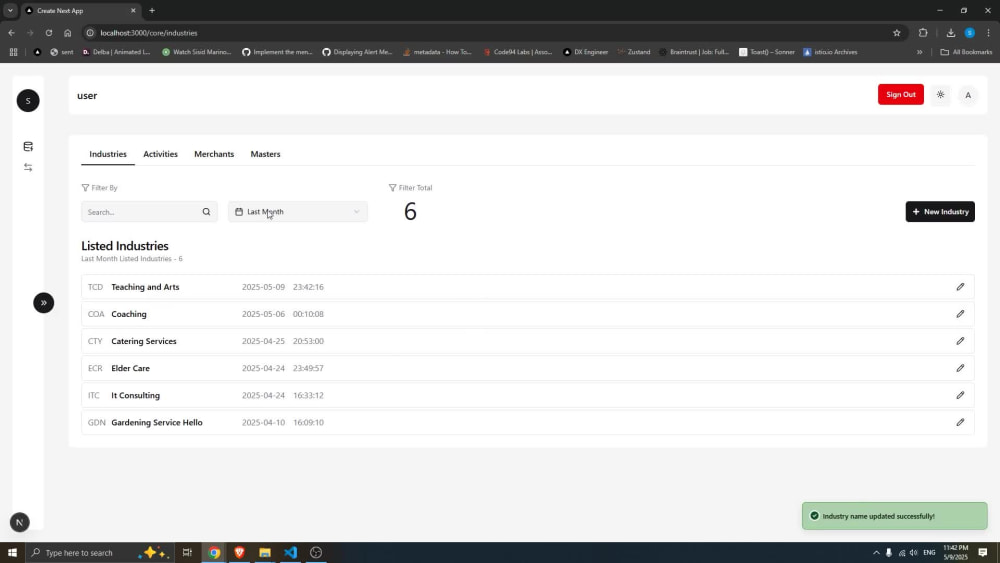Go back in browser history
Screen dimensions: 1000x563
pyautogui.click(x=11, y=33)
